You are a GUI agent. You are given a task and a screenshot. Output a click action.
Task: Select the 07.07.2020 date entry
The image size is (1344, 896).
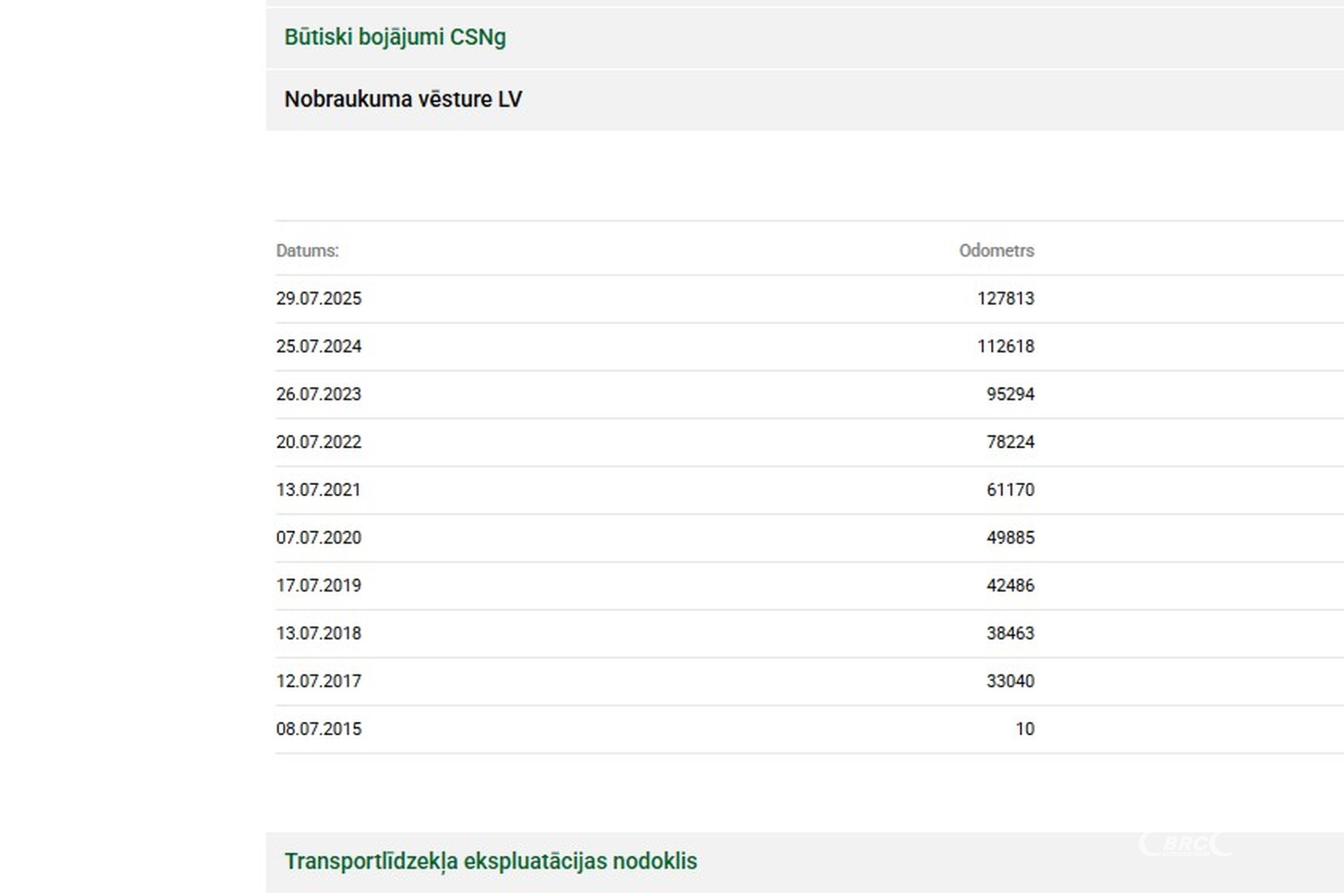(319, 538)
